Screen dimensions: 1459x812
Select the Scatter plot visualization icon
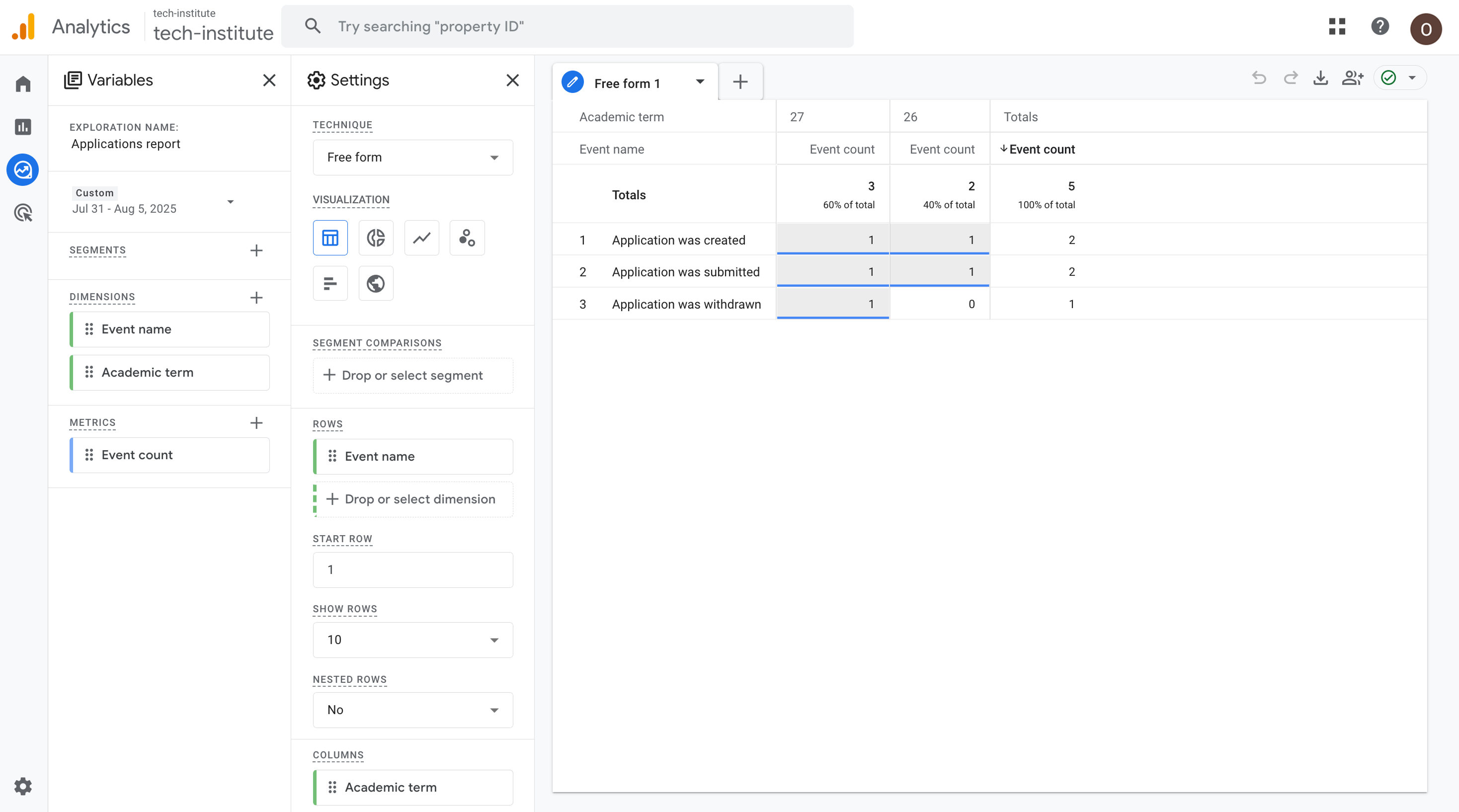click(467, 238)
